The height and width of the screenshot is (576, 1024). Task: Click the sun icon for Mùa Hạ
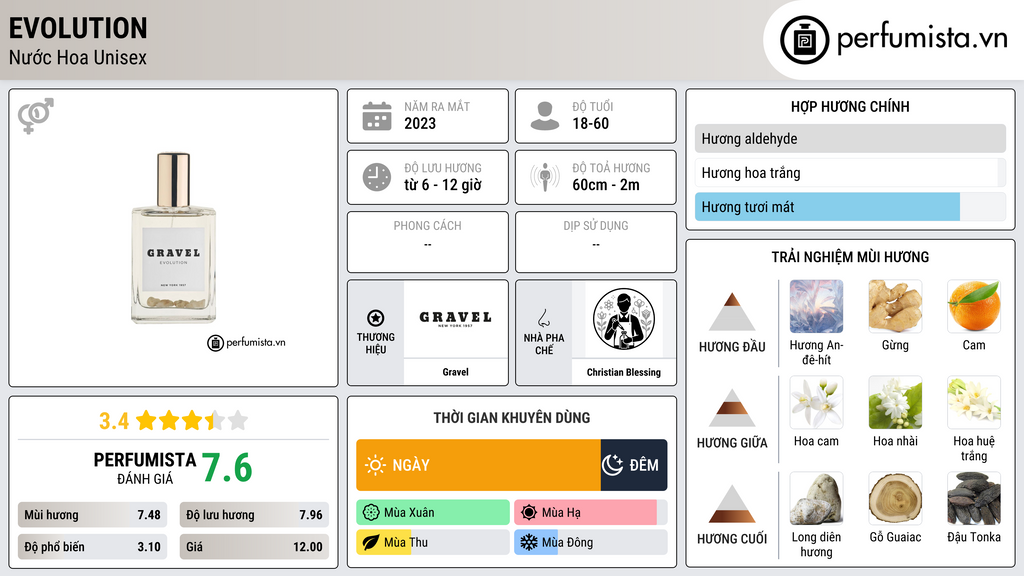[x=529, y=513]
